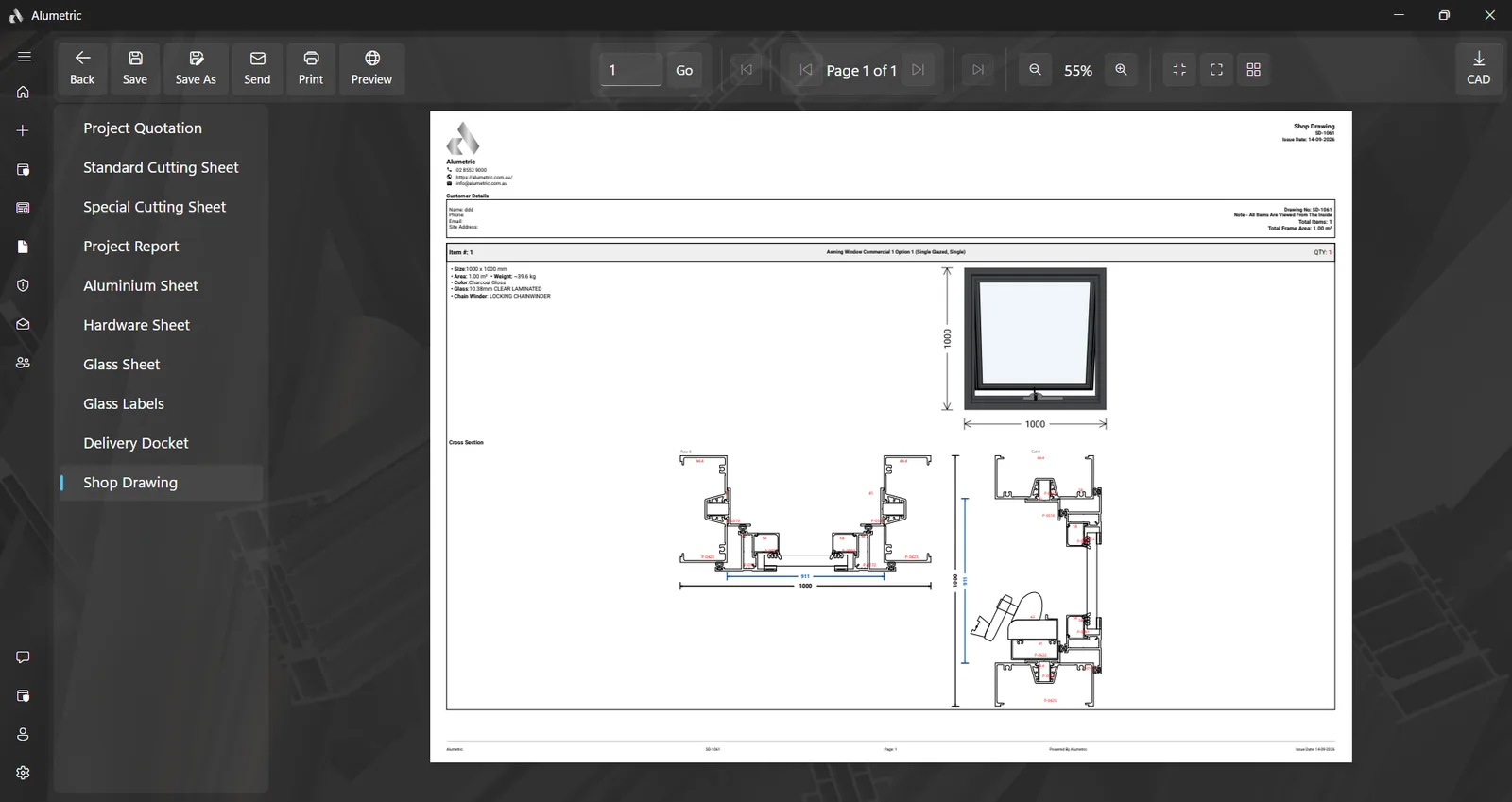
Task: Open the chat feedback icon near bottom
Action: 24,657
